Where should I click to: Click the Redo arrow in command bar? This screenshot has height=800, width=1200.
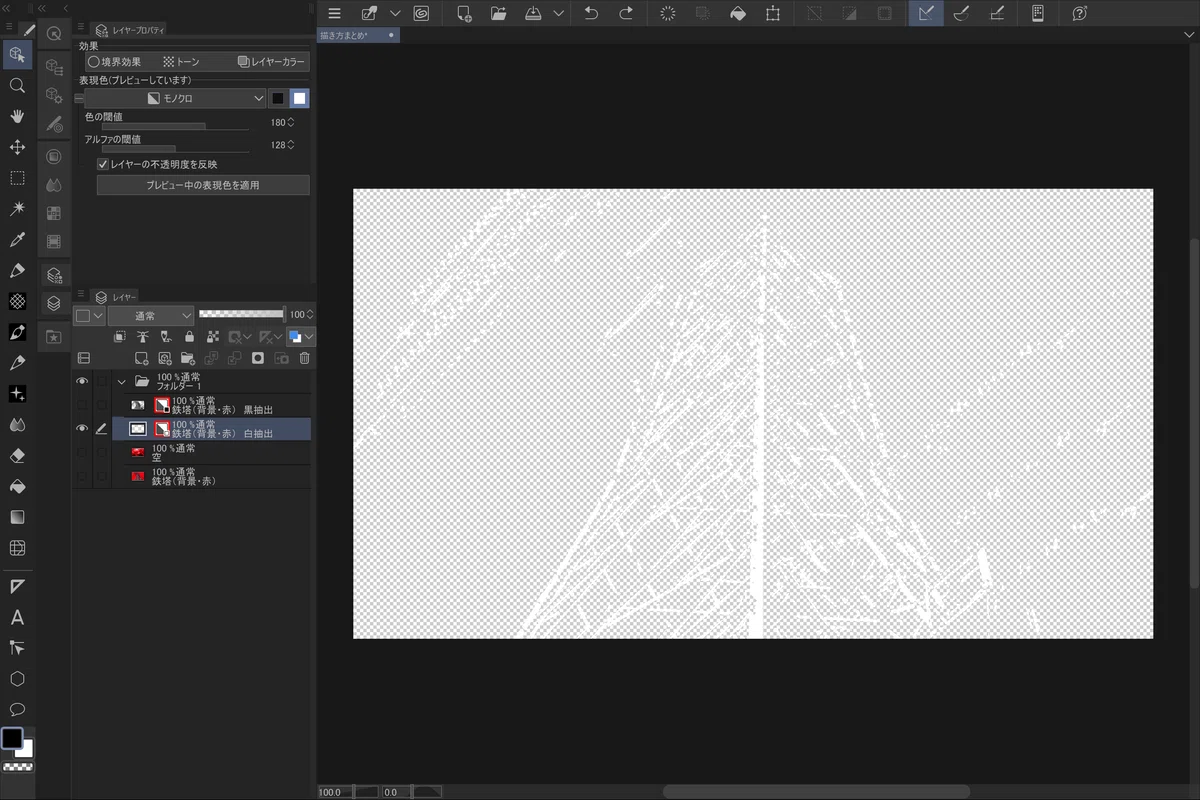[626, 13]
